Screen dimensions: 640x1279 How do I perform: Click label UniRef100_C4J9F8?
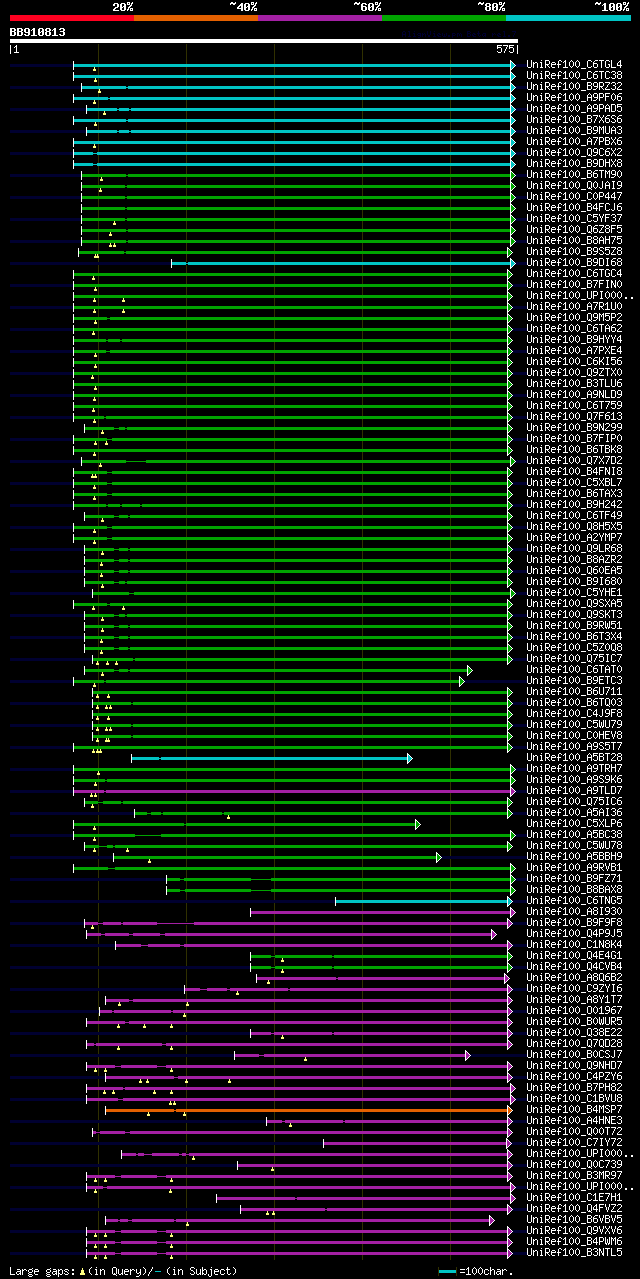tap(574, 714)
